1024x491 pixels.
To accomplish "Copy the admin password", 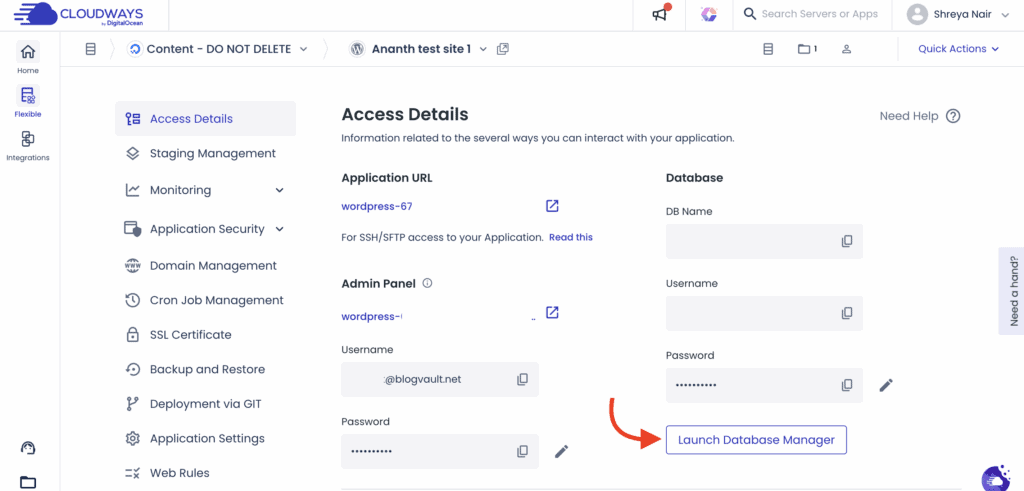I will click(522, 451).
